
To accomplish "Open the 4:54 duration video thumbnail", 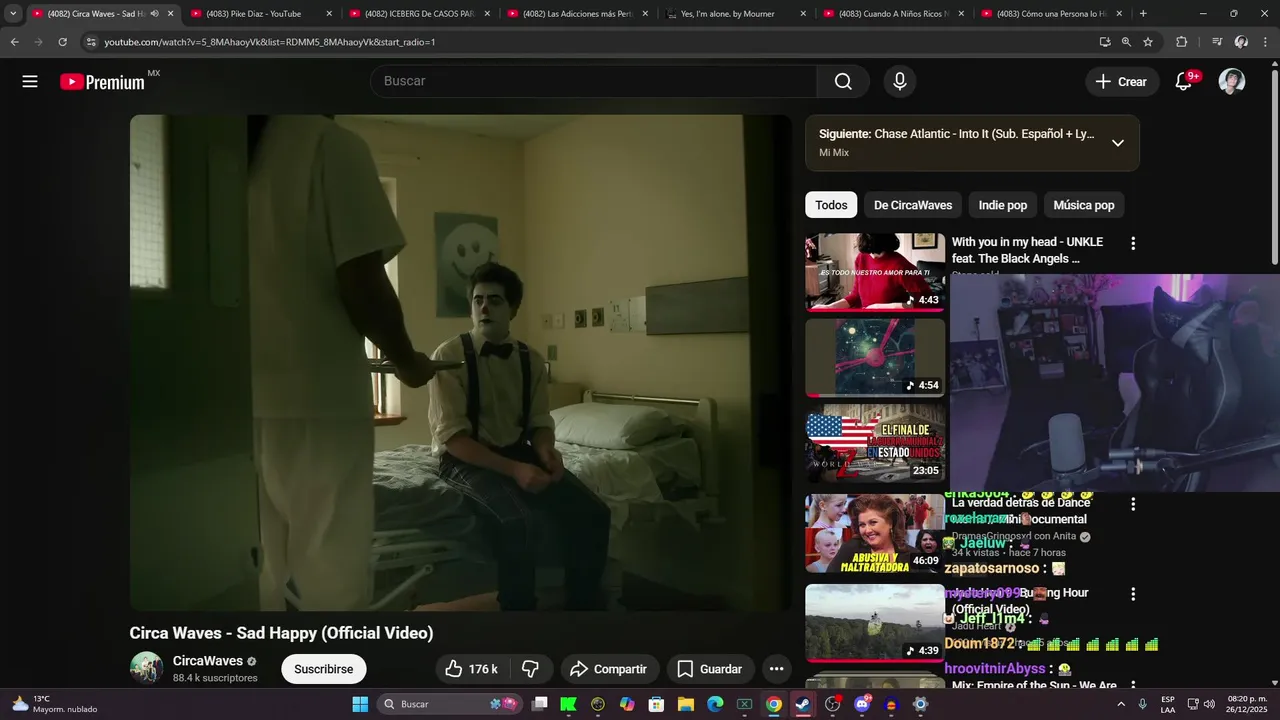I will tap(875, 357).
